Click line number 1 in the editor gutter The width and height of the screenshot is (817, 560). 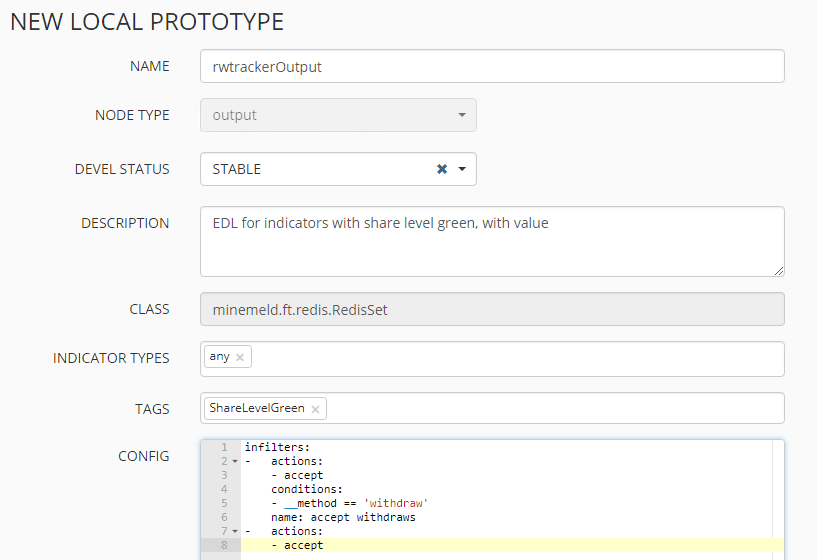224,447
